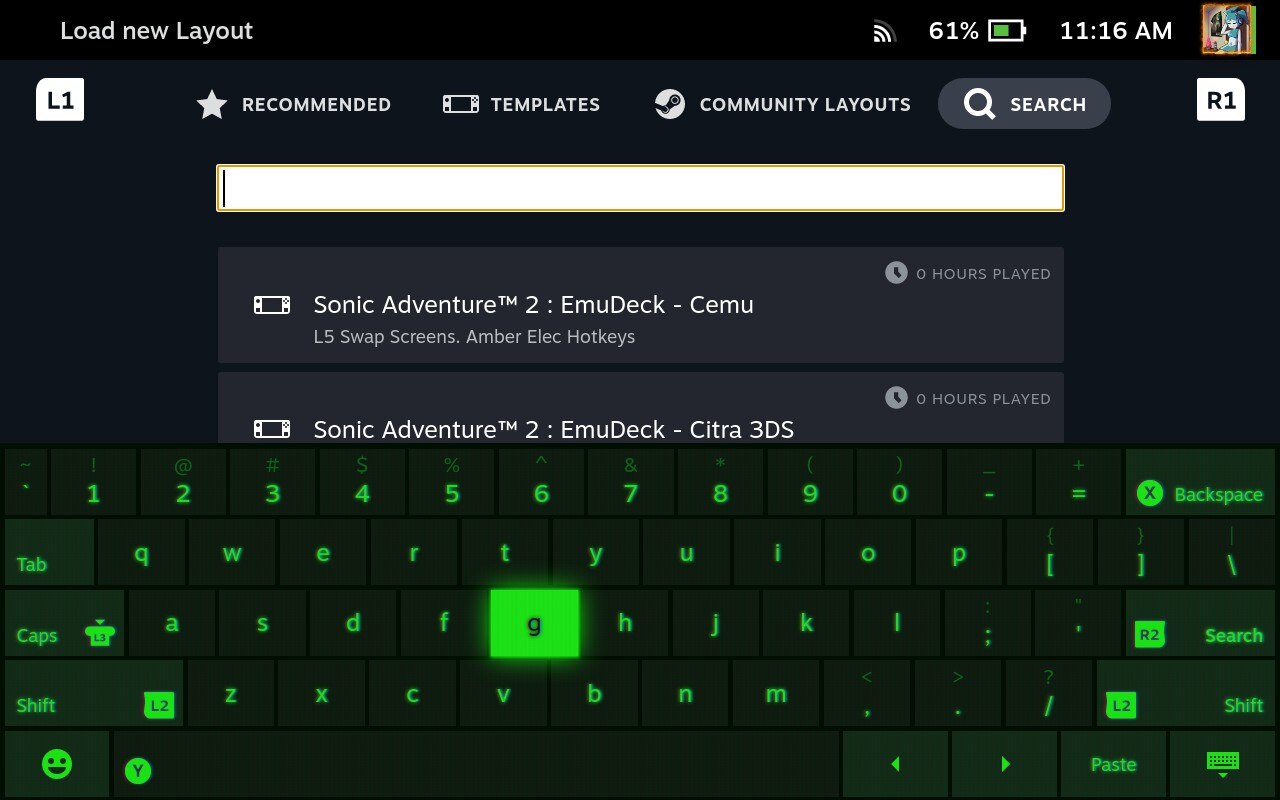Image resolution: width=1280 pixels, height=800 pixels.
Task: Tap the number 3 key
Action: [272, 482]
